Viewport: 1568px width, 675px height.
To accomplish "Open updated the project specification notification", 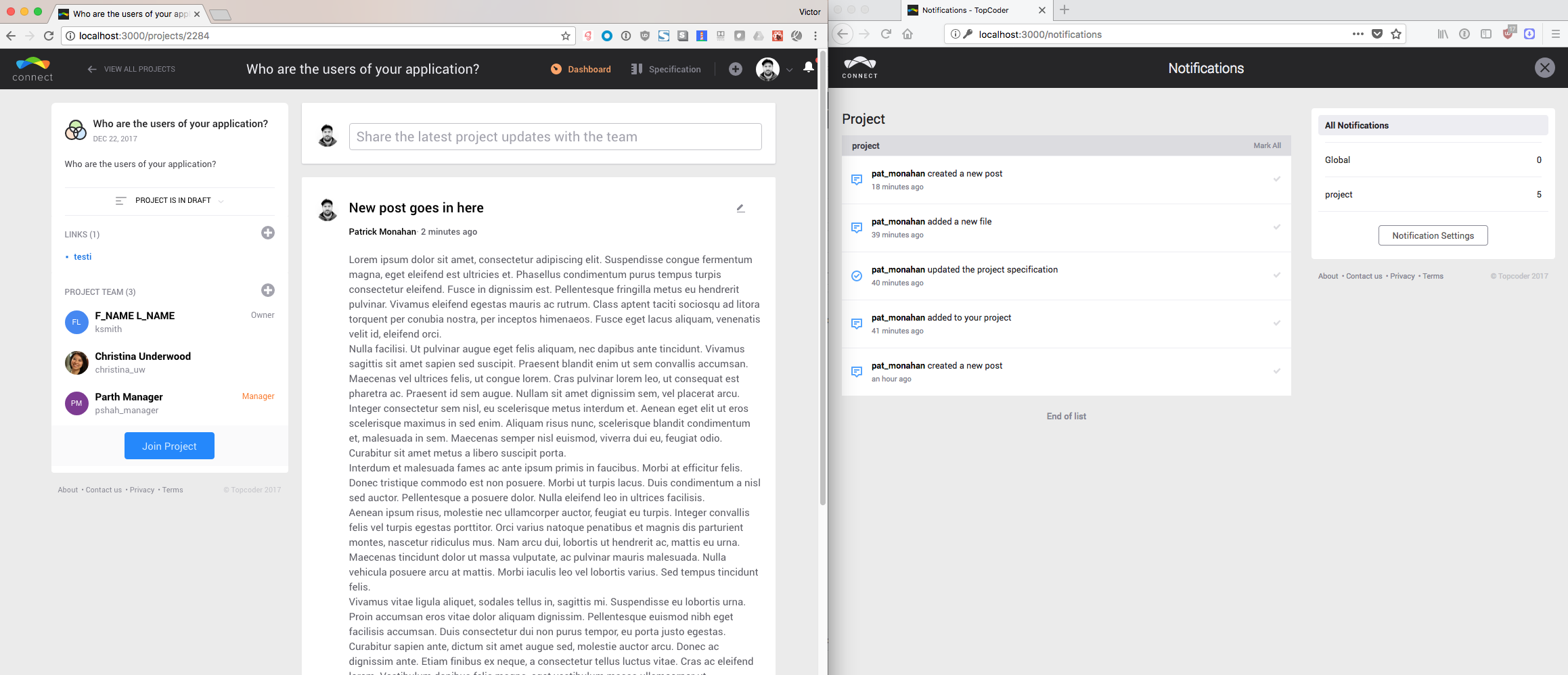I will (x=1067, y=276).
